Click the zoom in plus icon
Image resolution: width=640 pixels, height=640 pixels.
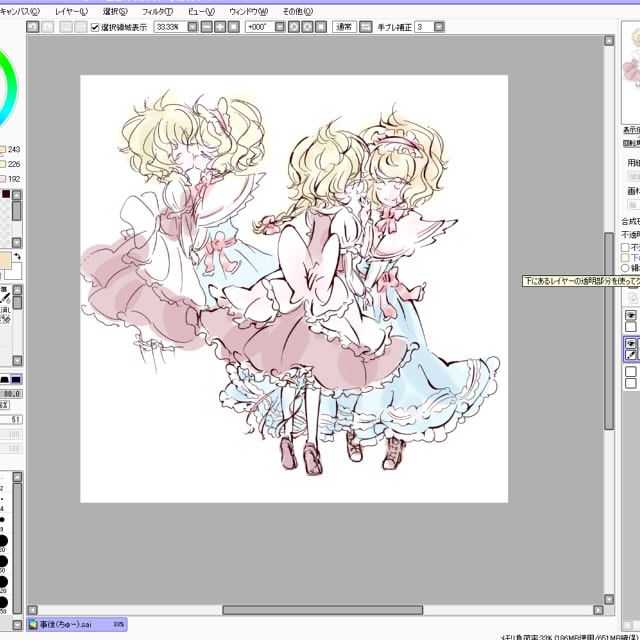[x=220, y=27]
